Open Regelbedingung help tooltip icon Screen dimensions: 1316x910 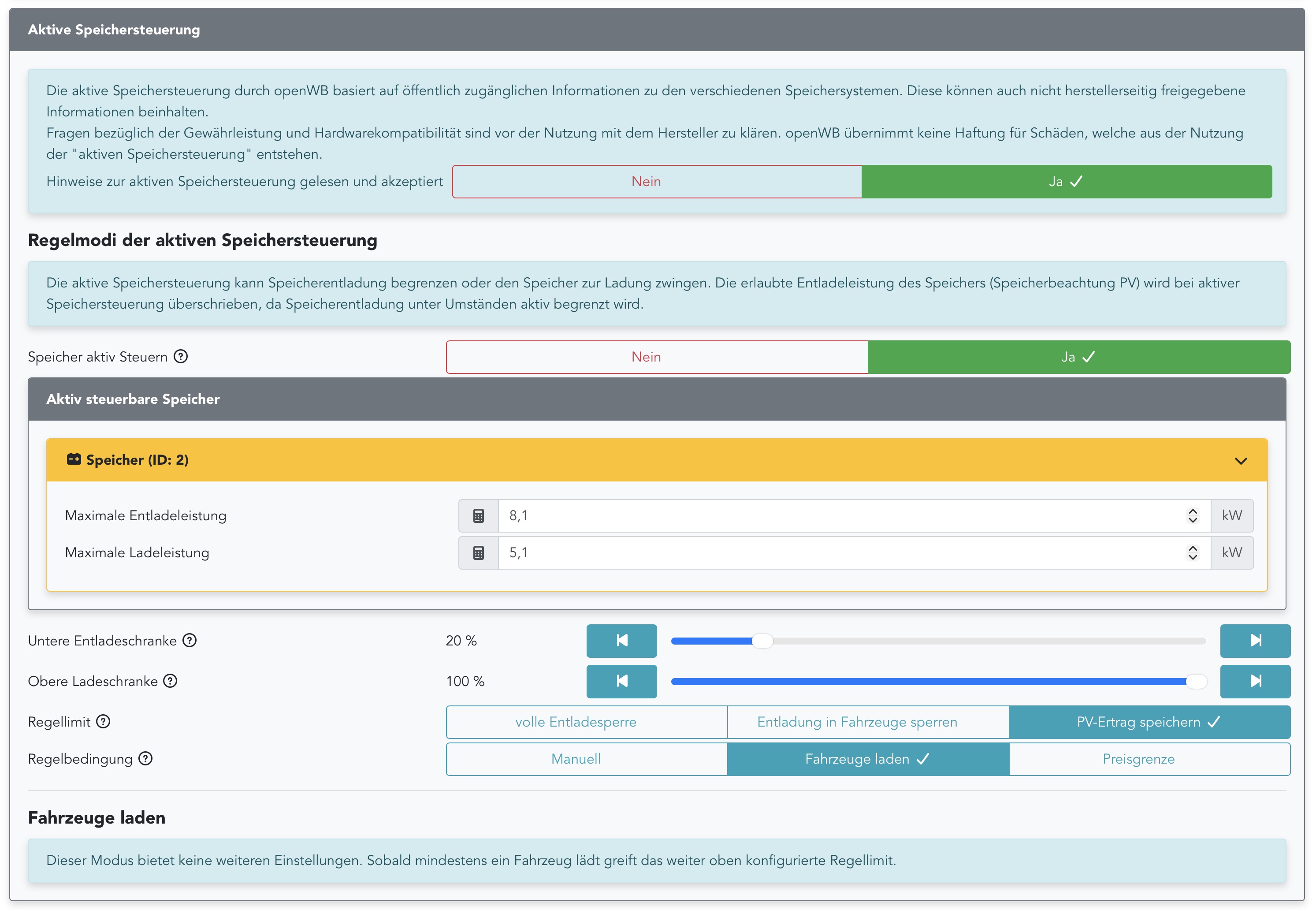[x=146, y=758]
